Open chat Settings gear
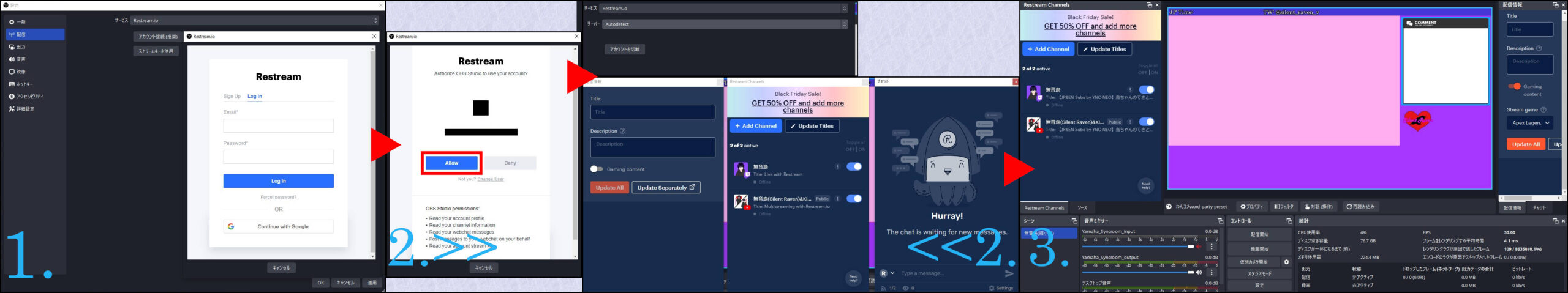The image size is (1568, 293). (x=1001, y=288)
